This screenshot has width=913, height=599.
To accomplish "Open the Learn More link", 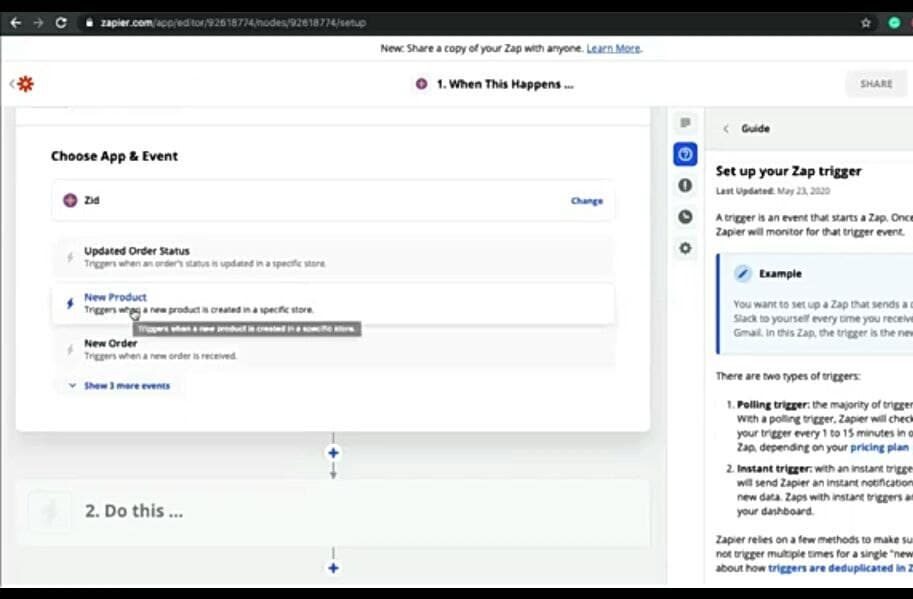I will [x=613, y=48].
